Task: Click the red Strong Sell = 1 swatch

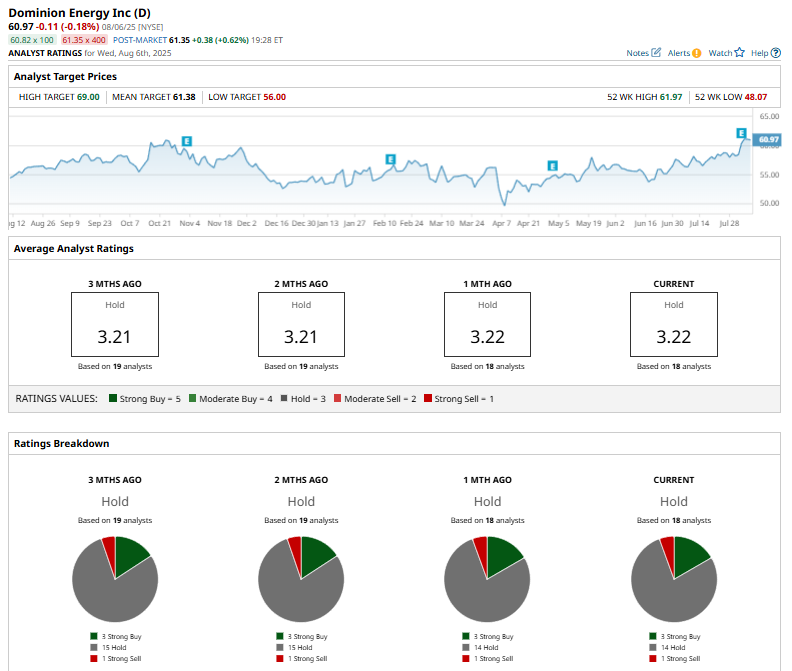Action: [x=428, y=398]
